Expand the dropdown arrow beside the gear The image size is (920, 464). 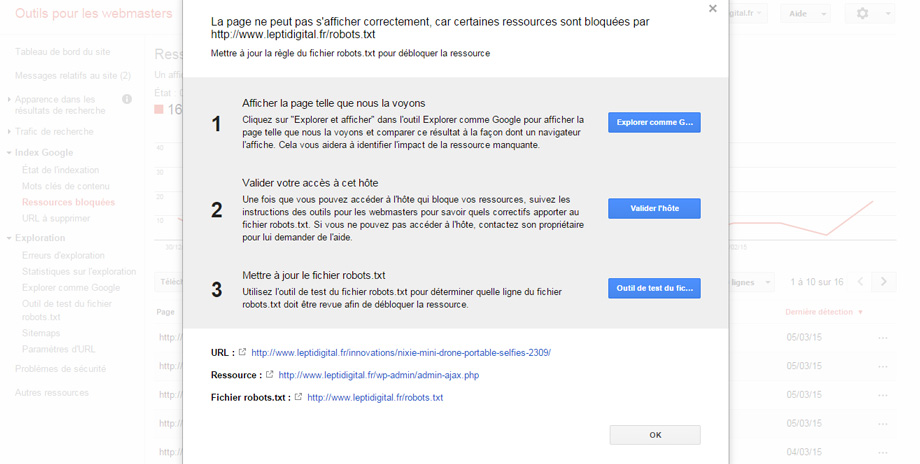[888, 13]
